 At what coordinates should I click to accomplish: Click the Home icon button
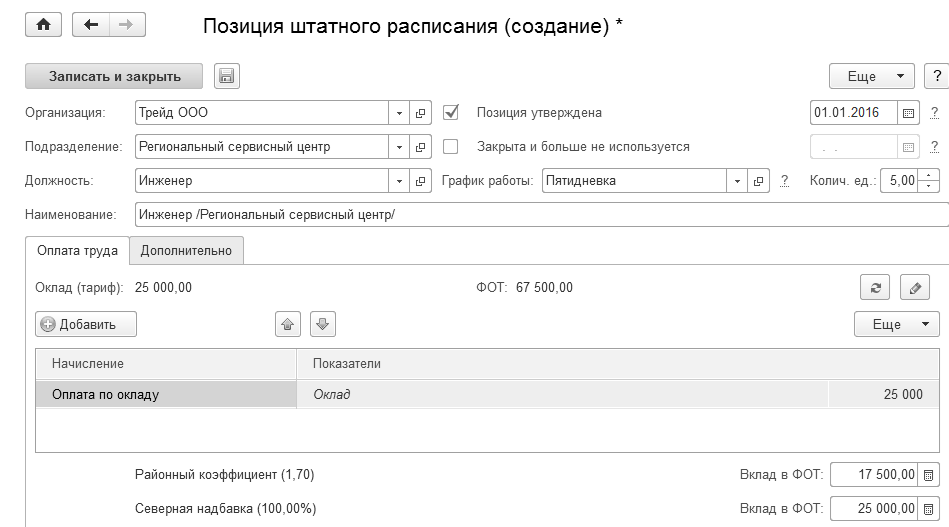point(43,25)
